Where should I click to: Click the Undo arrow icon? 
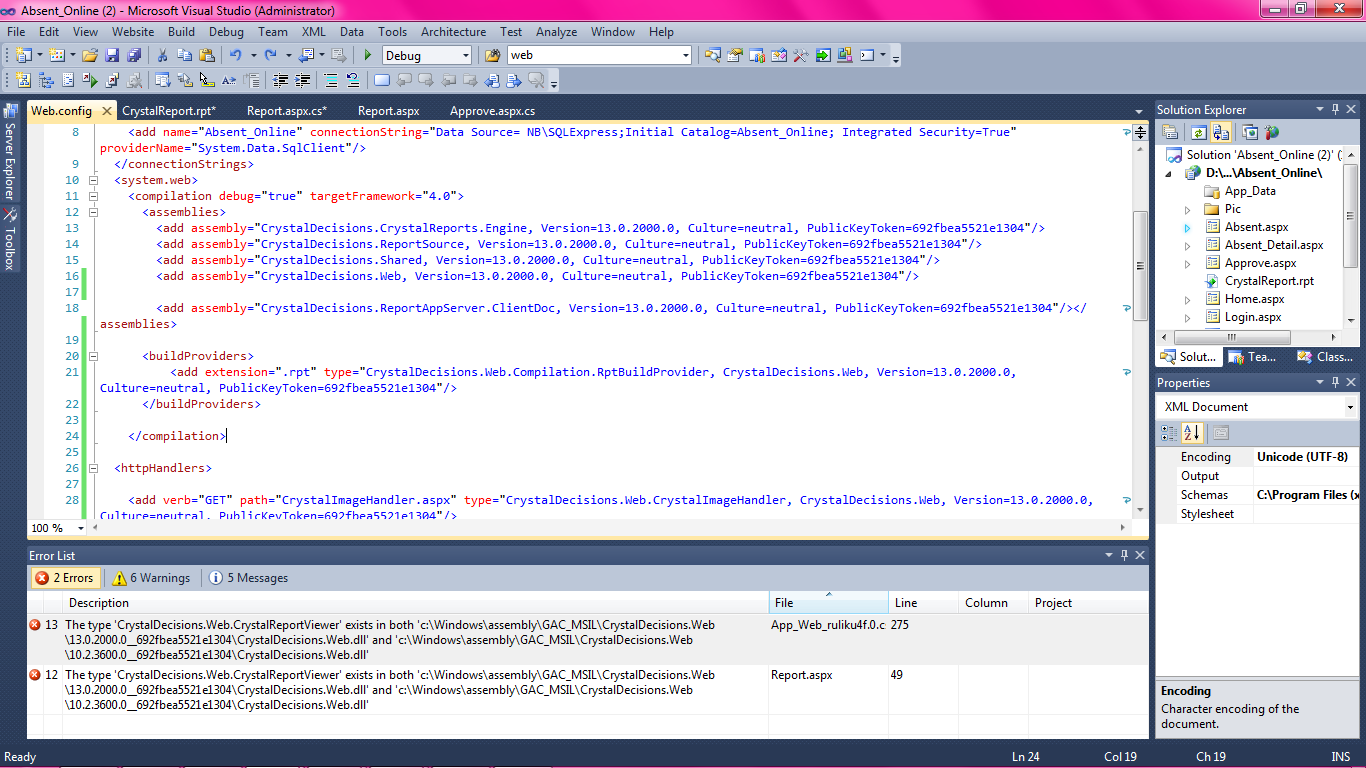tap(236, 56)
